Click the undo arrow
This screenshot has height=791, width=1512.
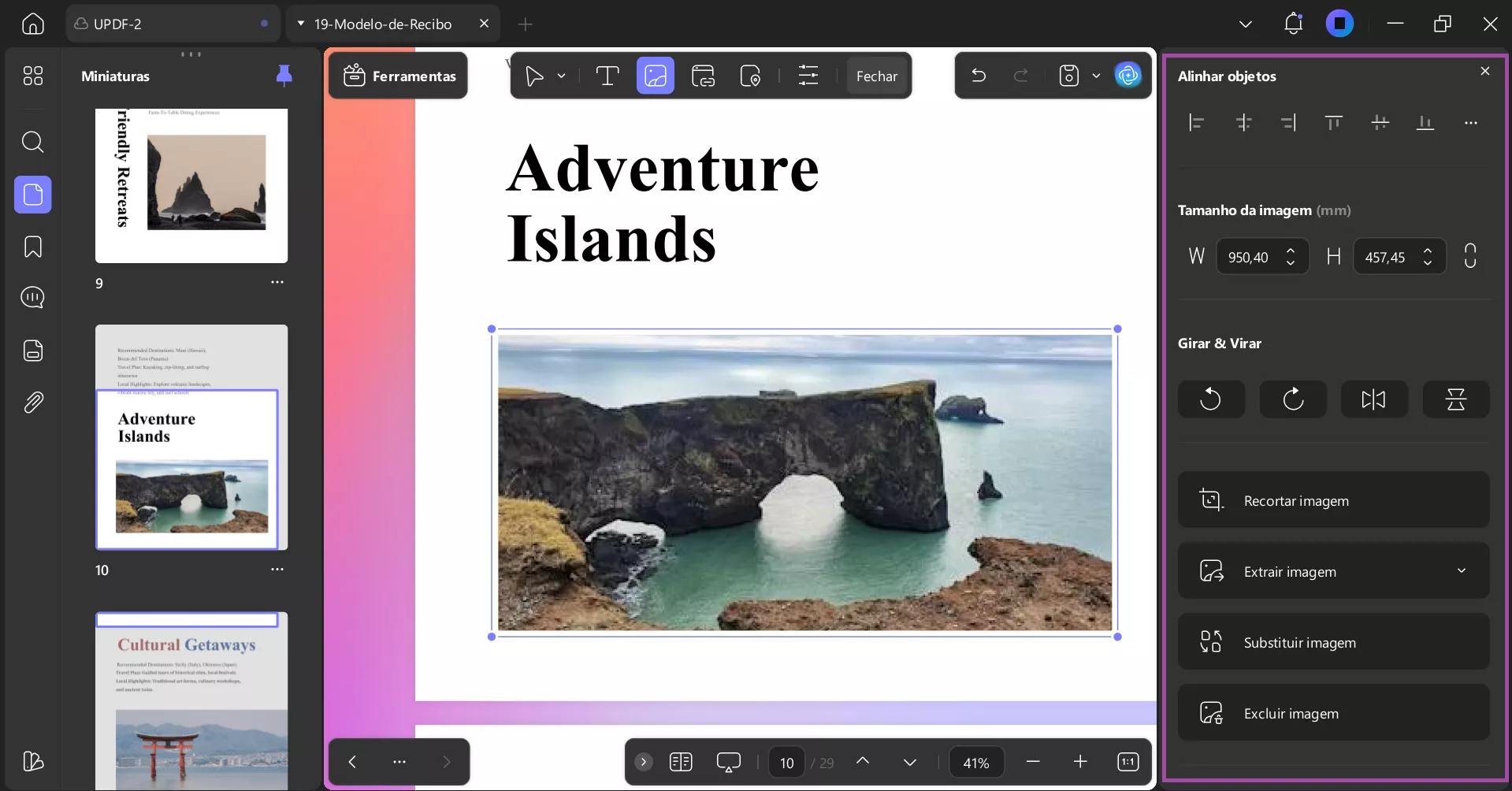click(x=979, y=76)
